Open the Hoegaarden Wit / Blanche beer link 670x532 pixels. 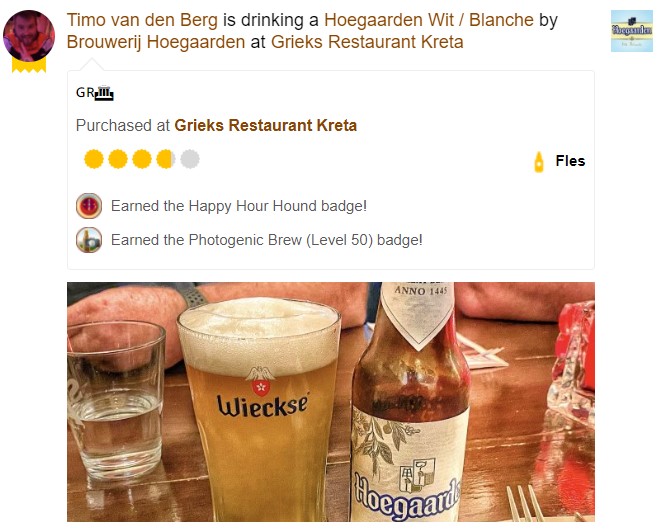pyautogui.click(x=429, y=20)
